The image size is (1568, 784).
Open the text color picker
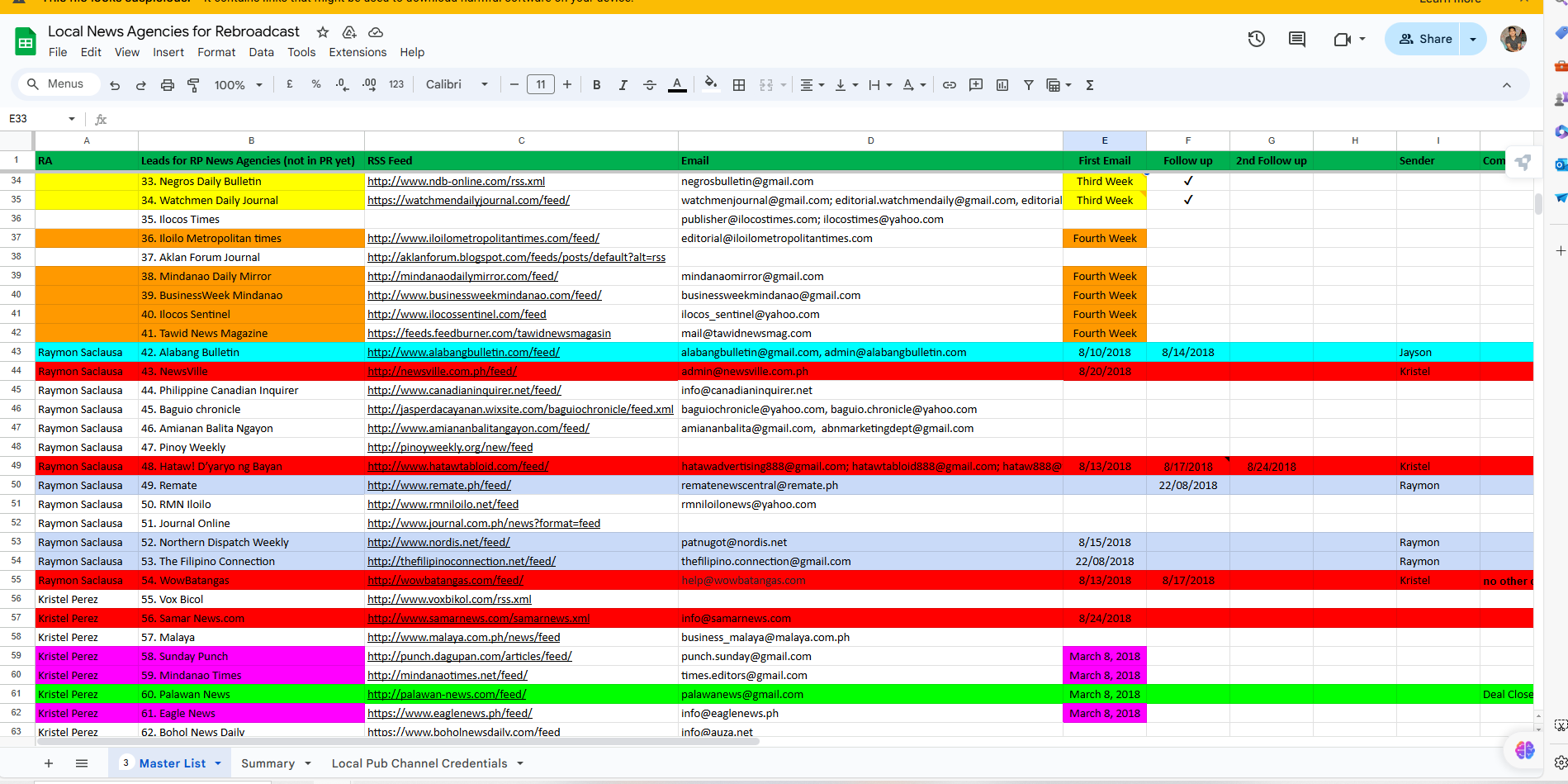pyautogui.click(x=677, y=85)
